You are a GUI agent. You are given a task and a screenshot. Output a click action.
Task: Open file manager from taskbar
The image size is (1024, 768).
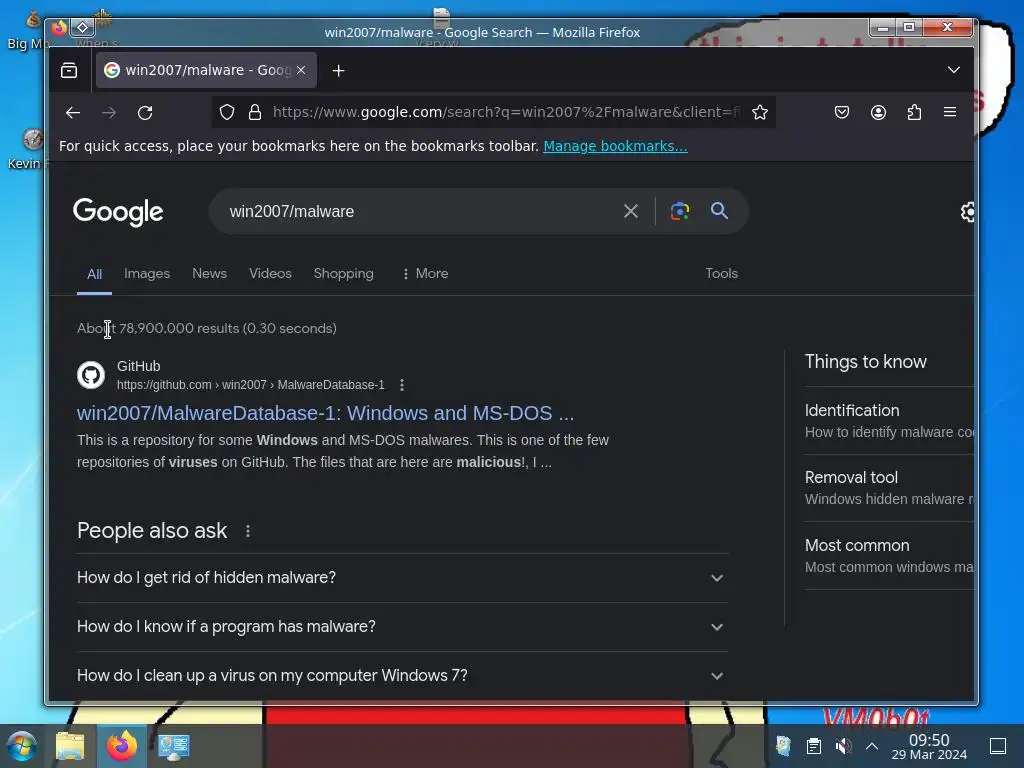click(x=70, y=746)
